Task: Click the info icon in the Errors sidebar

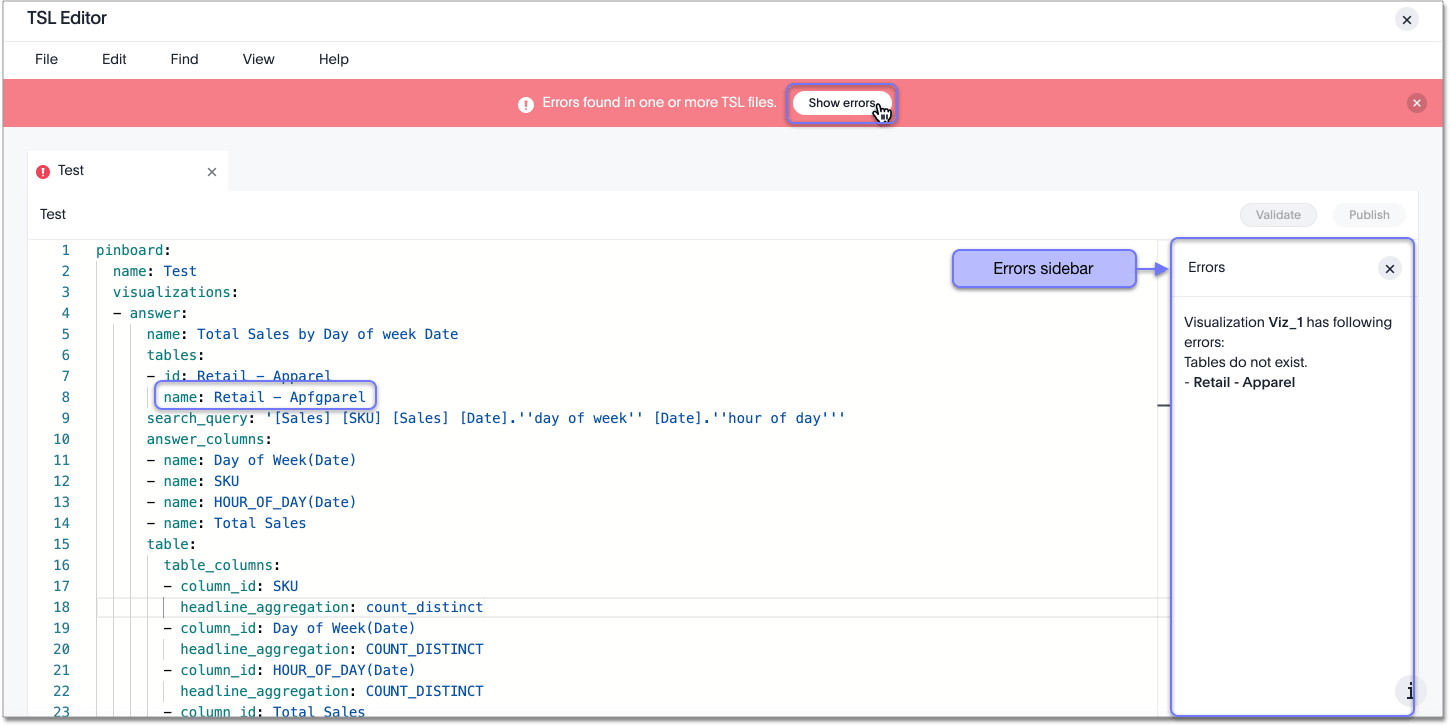Action: [x=1408, y=691]
